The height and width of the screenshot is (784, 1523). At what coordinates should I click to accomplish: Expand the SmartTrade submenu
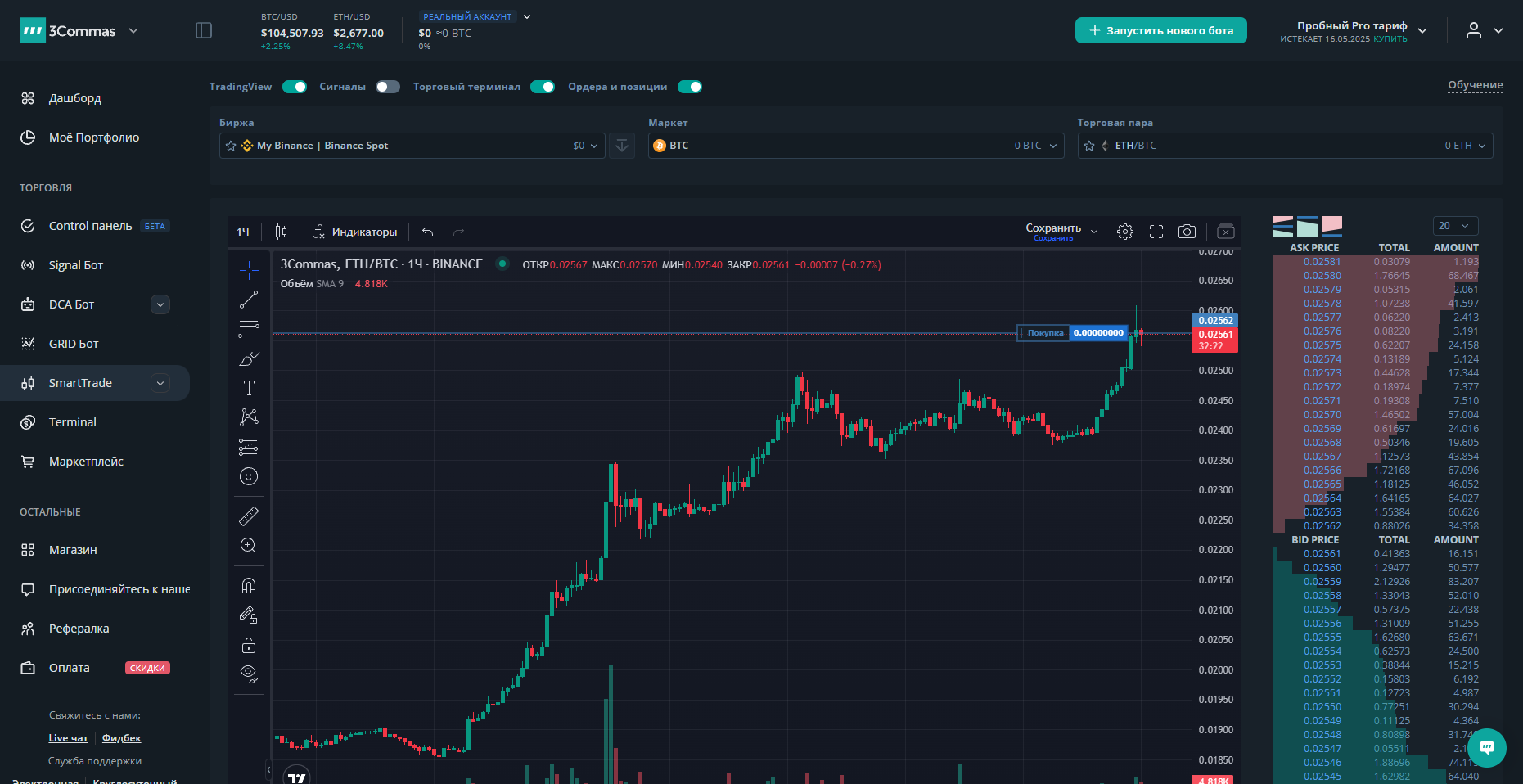pos(160,383)
